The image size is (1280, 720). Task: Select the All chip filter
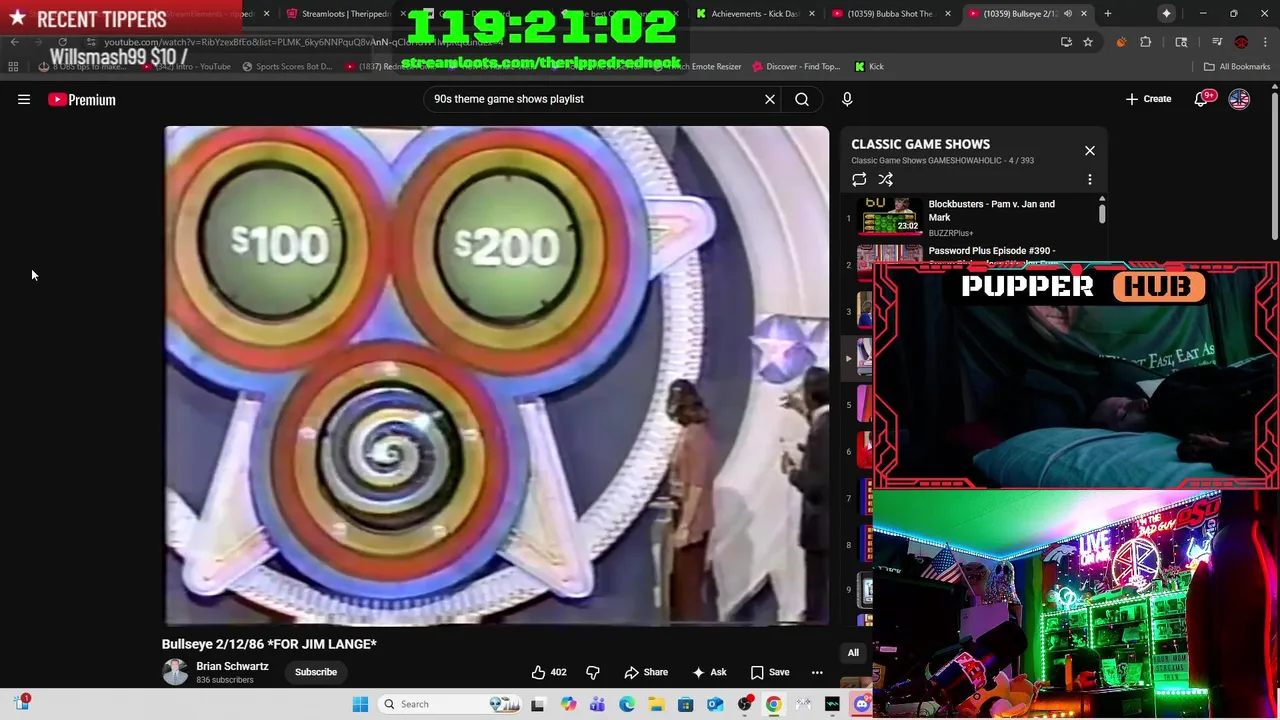[853, 653]
